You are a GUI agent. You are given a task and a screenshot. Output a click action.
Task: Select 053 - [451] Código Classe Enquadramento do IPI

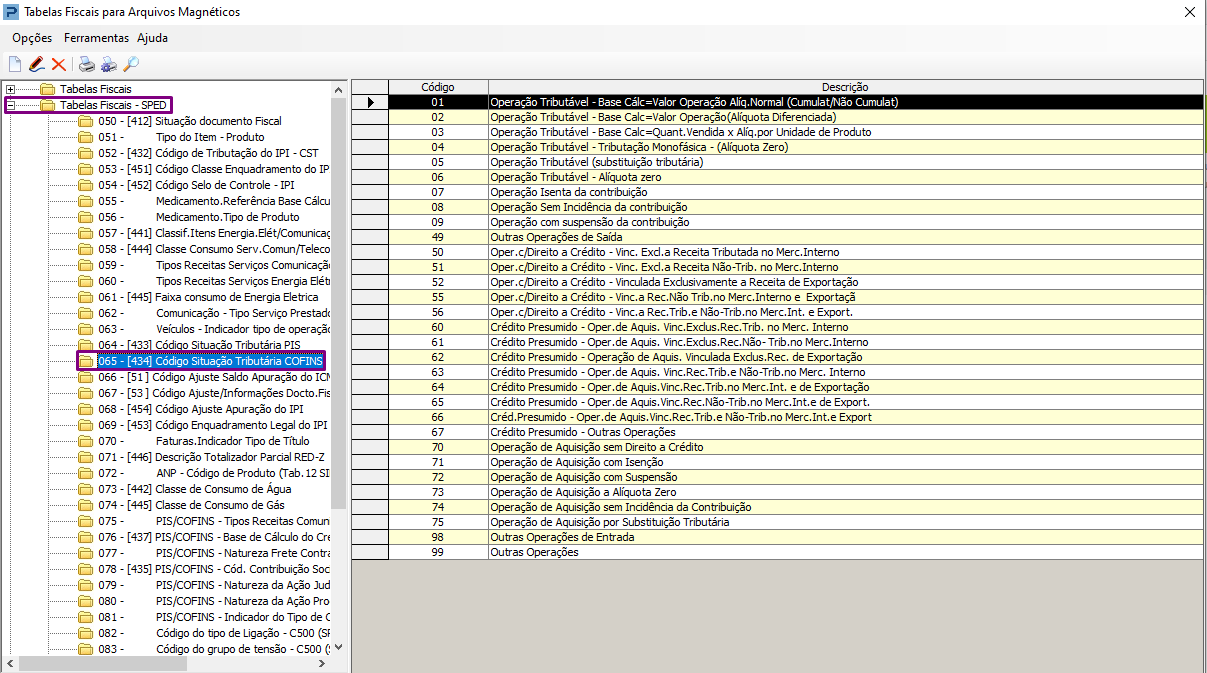click(214, 169)
